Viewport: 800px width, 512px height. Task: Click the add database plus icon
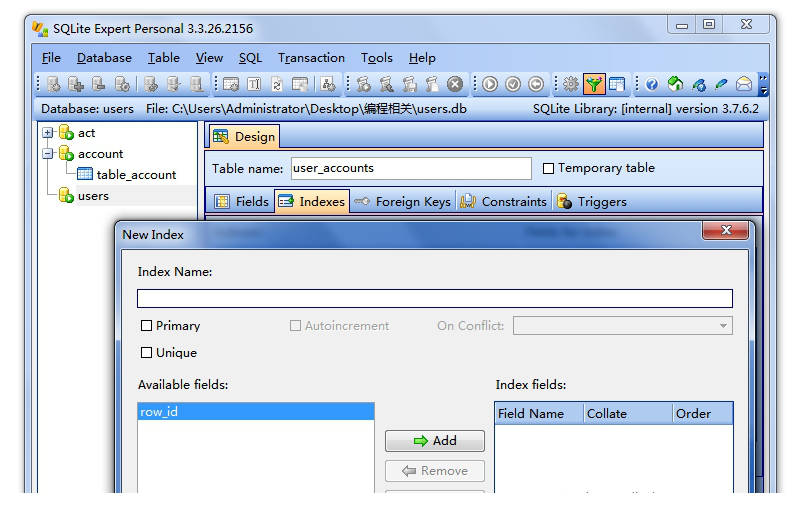click(76, 84)
